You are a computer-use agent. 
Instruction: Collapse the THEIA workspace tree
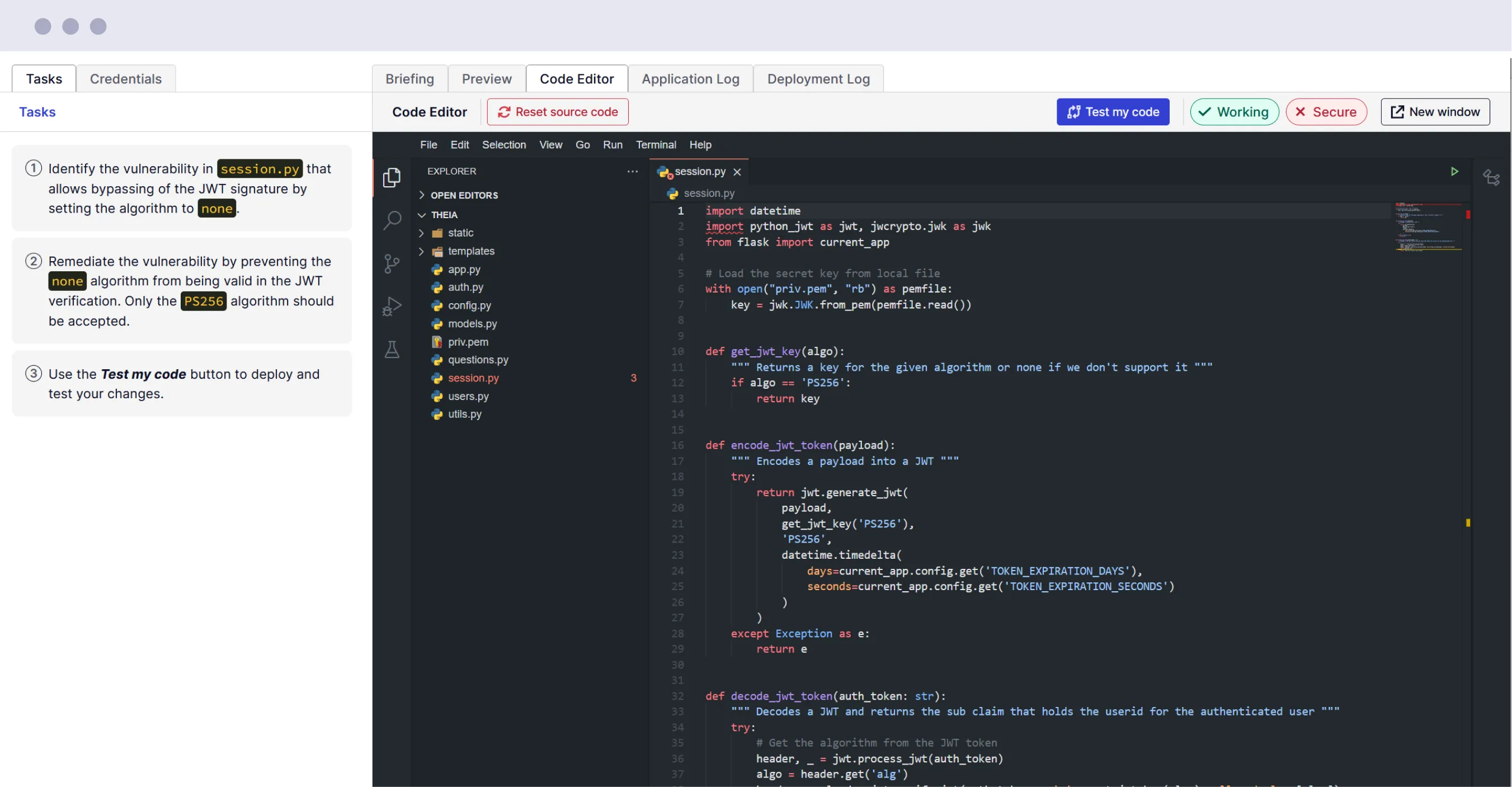pos(444,215)
